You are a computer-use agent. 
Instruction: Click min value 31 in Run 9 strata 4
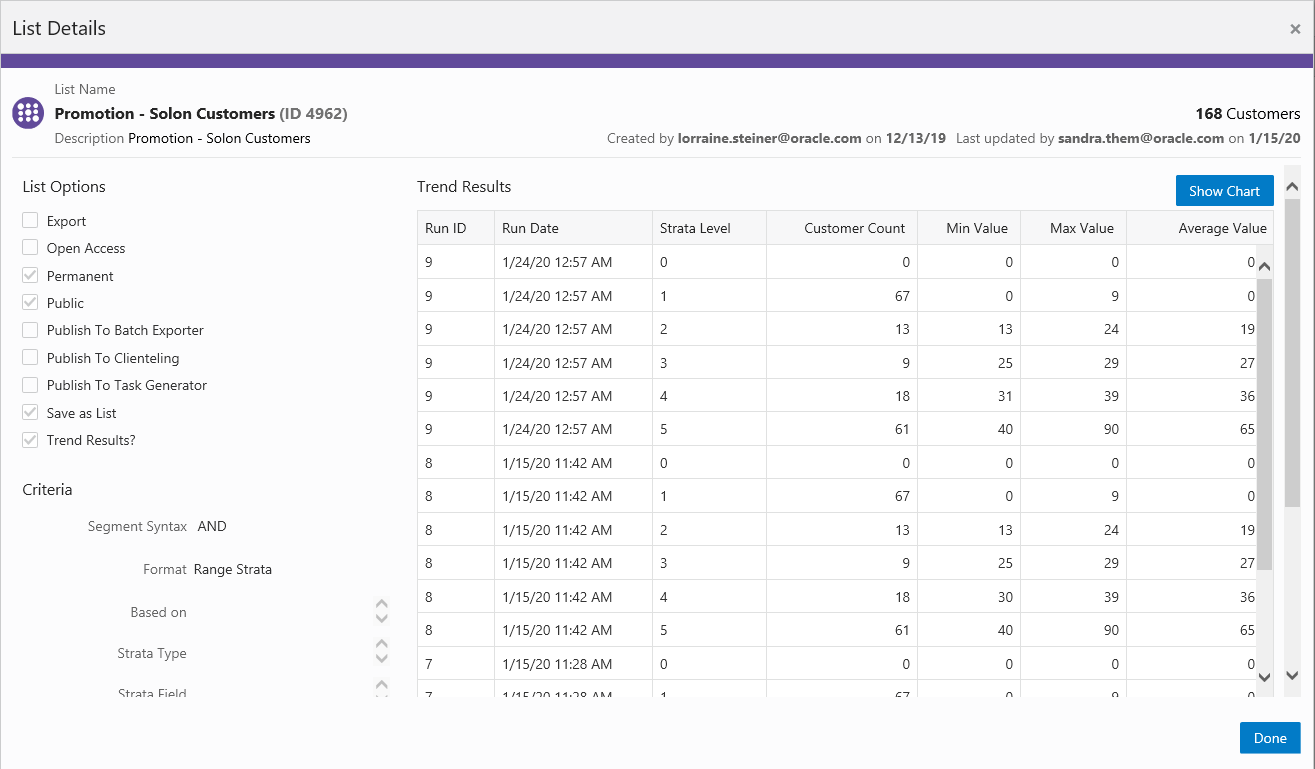tap(1004, 396)
